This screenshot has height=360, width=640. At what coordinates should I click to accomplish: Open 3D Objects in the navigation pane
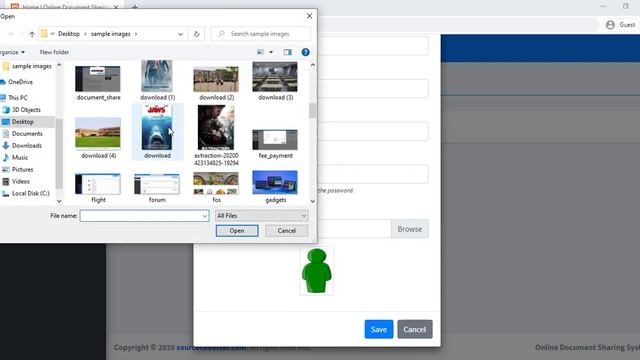[x=26, y=110]
